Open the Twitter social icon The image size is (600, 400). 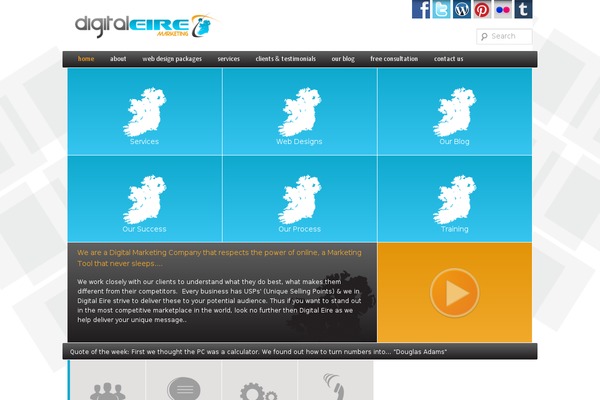pyautogui.click(x=441, y=9)
